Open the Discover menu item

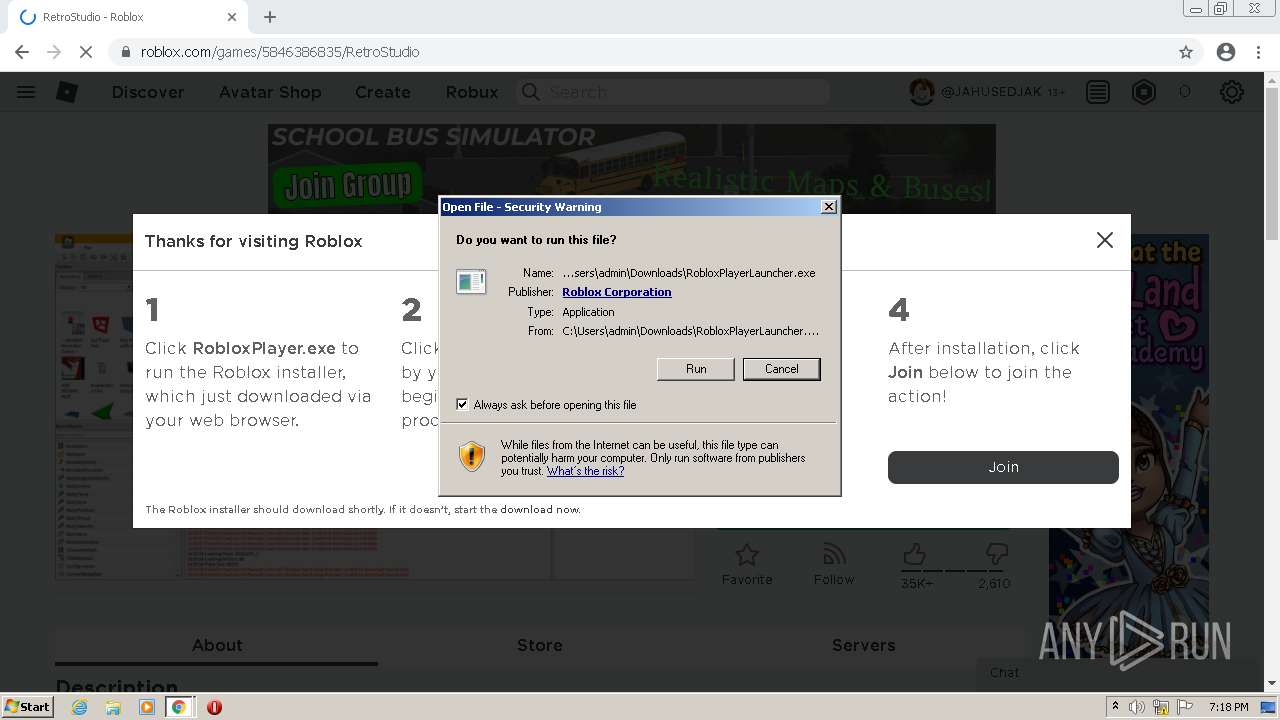click(x=148, y=92)
